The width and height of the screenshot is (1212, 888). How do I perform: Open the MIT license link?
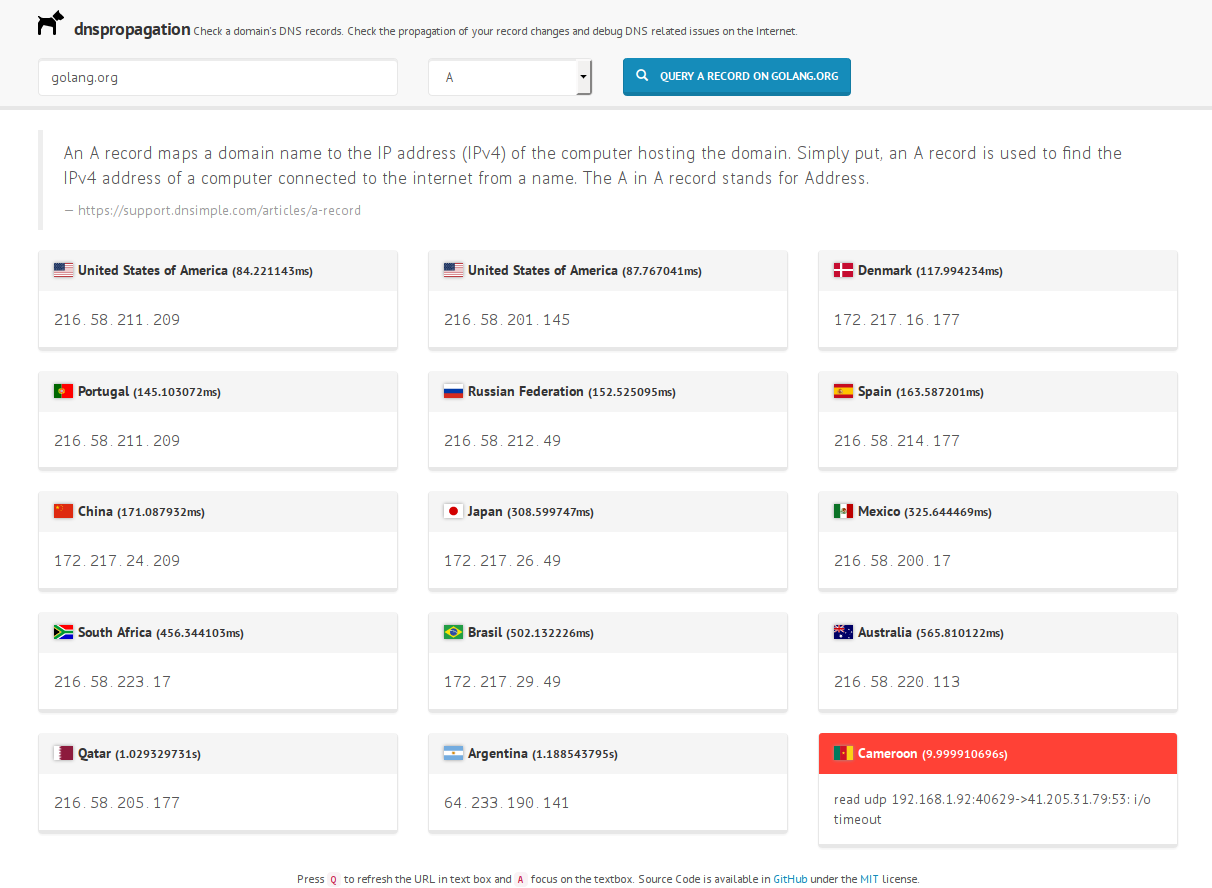click(x=869, y=879)
